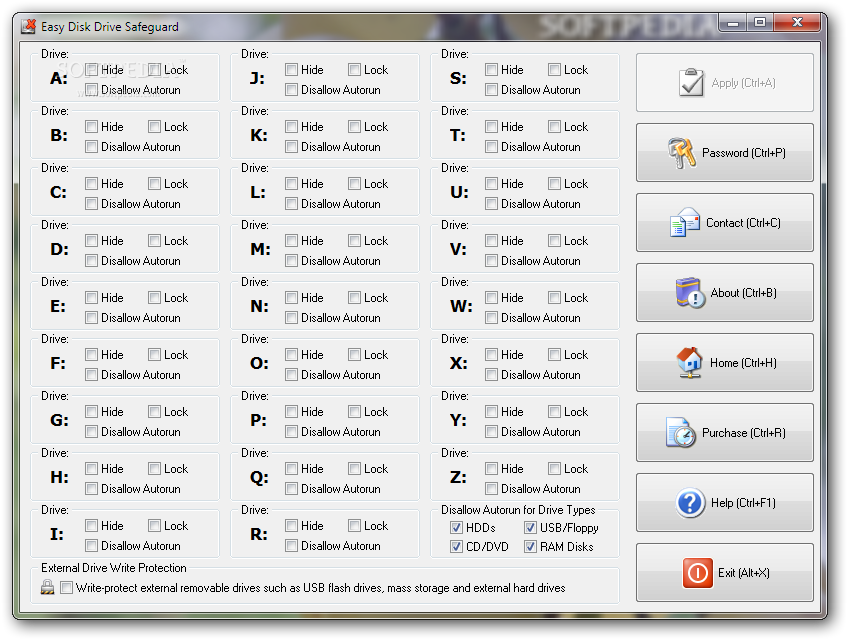Click Exit (Alt+X) button
848x640 pixels.
tap(725, 572)
